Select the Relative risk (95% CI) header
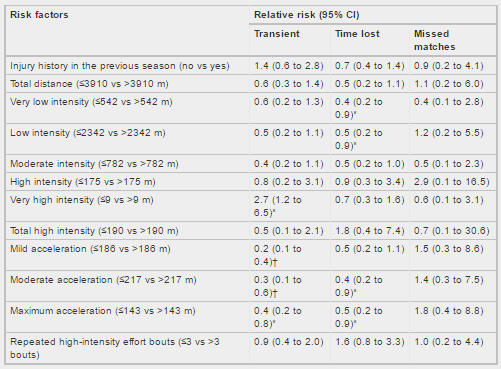 coord(307,15)
